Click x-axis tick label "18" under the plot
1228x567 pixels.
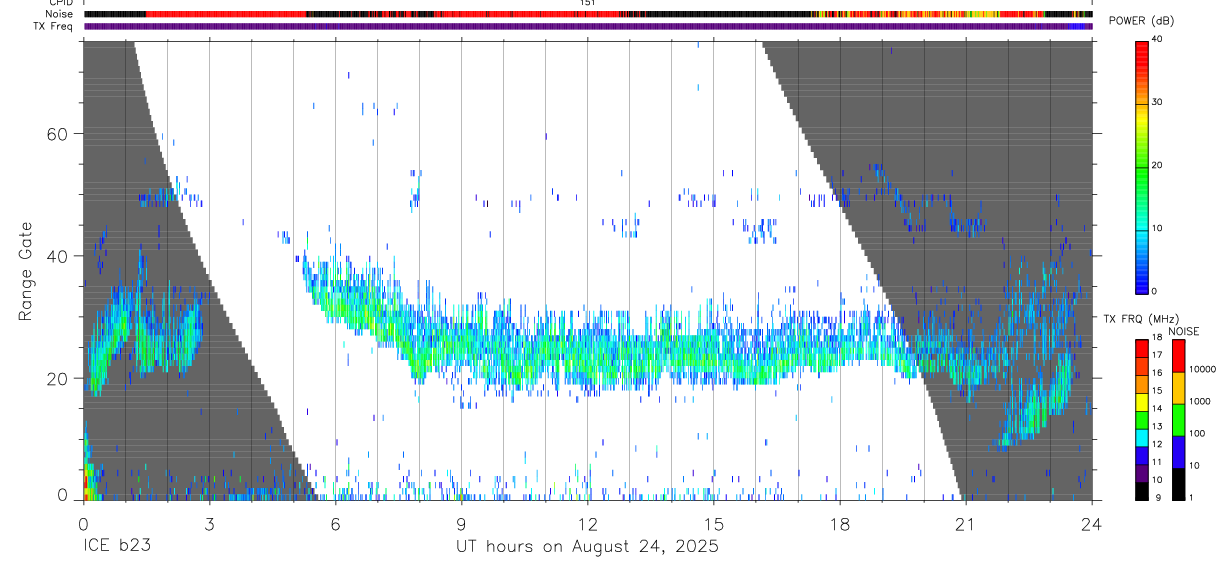[839, 524]
